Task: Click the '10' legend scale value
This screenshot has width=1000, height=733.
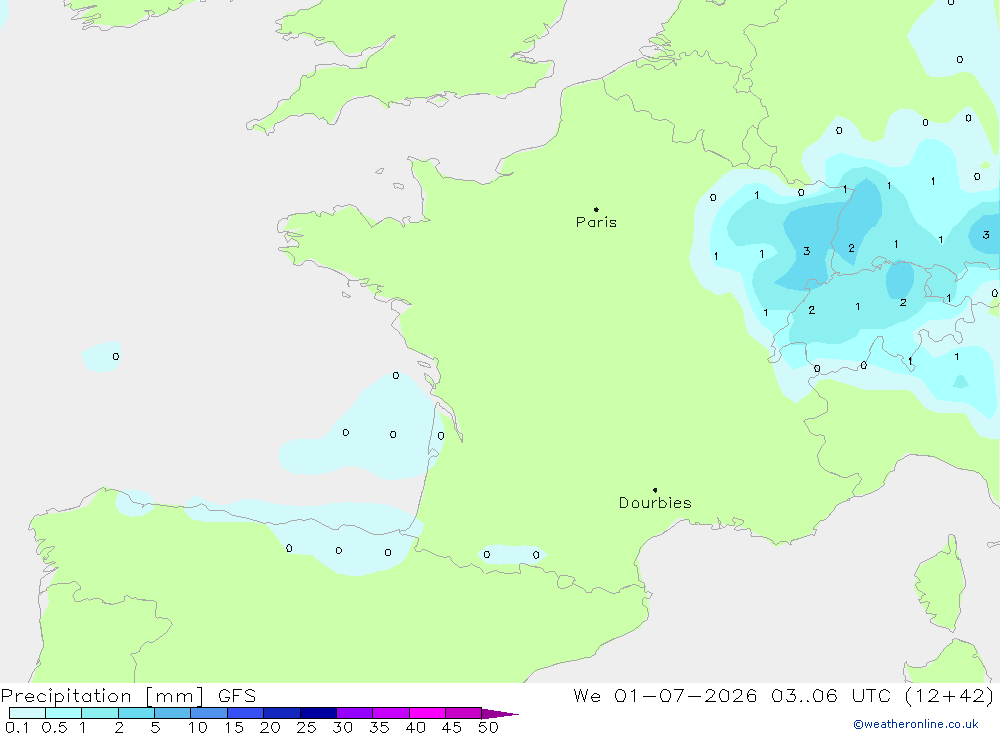Action: pos(198,727)
